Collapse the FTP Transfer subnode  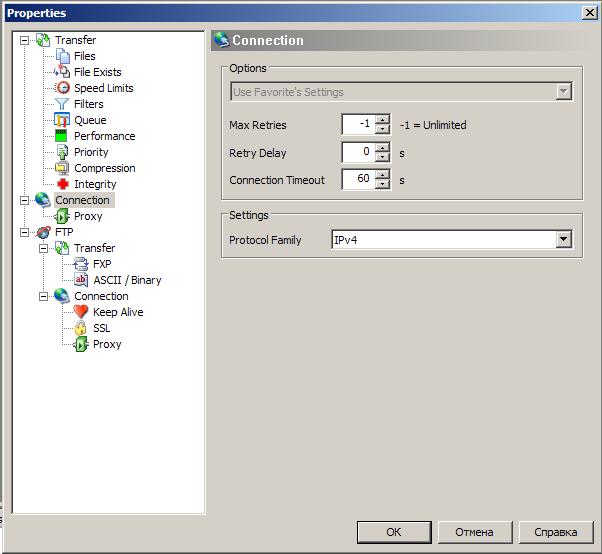tap(43, 248)
